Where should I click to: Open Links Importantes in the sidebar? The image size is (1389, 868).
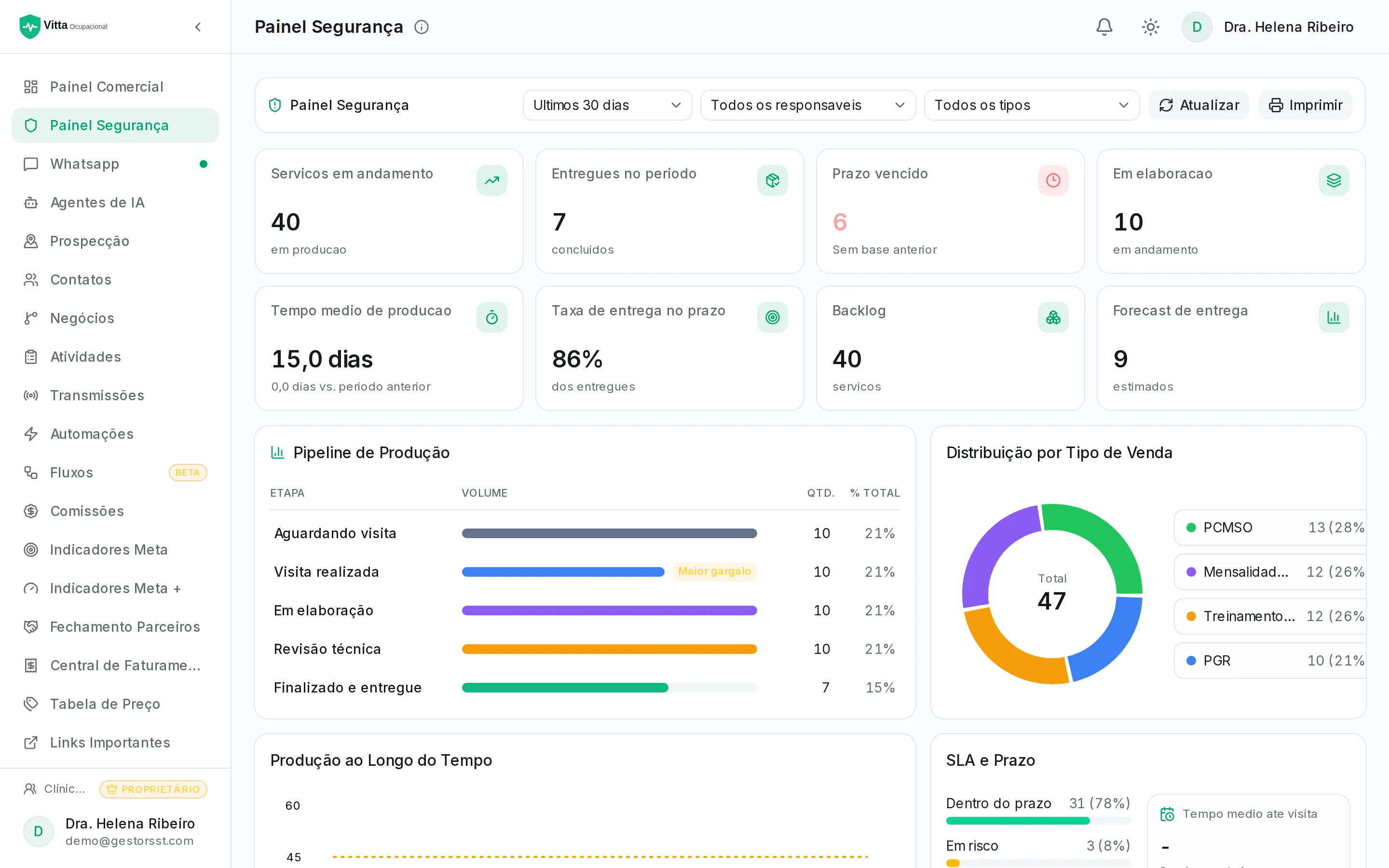coord(115,742)
